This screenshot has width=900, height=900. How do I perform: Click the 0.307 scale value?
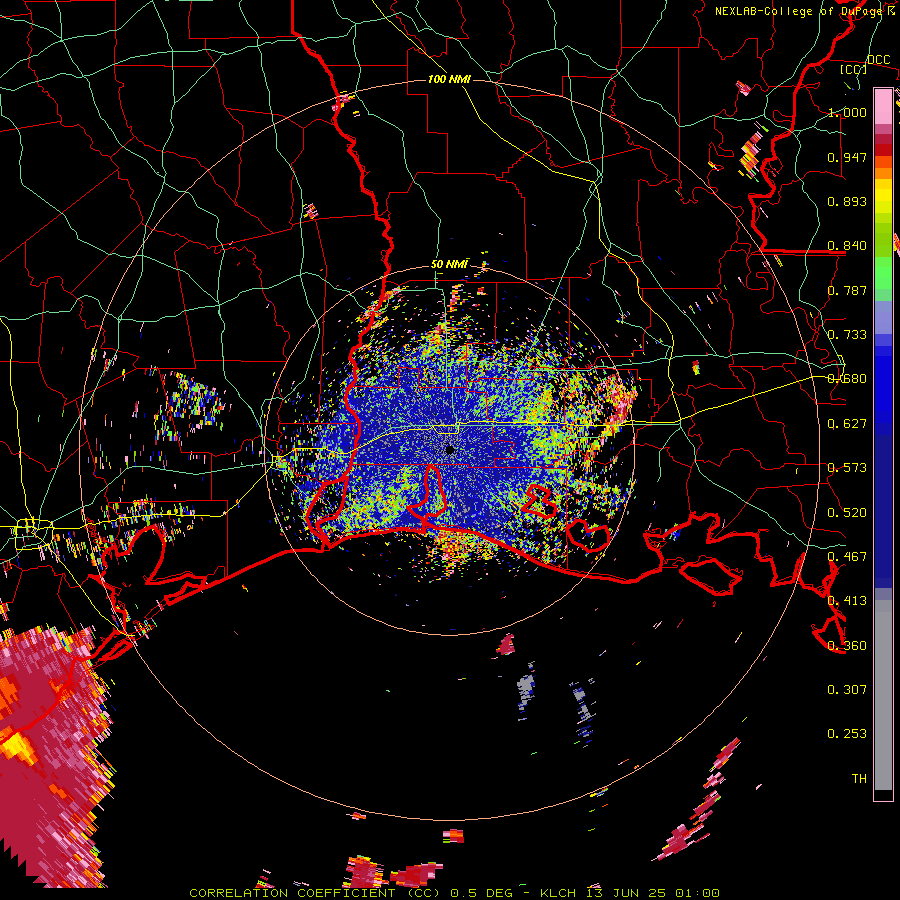click(847, 690)
